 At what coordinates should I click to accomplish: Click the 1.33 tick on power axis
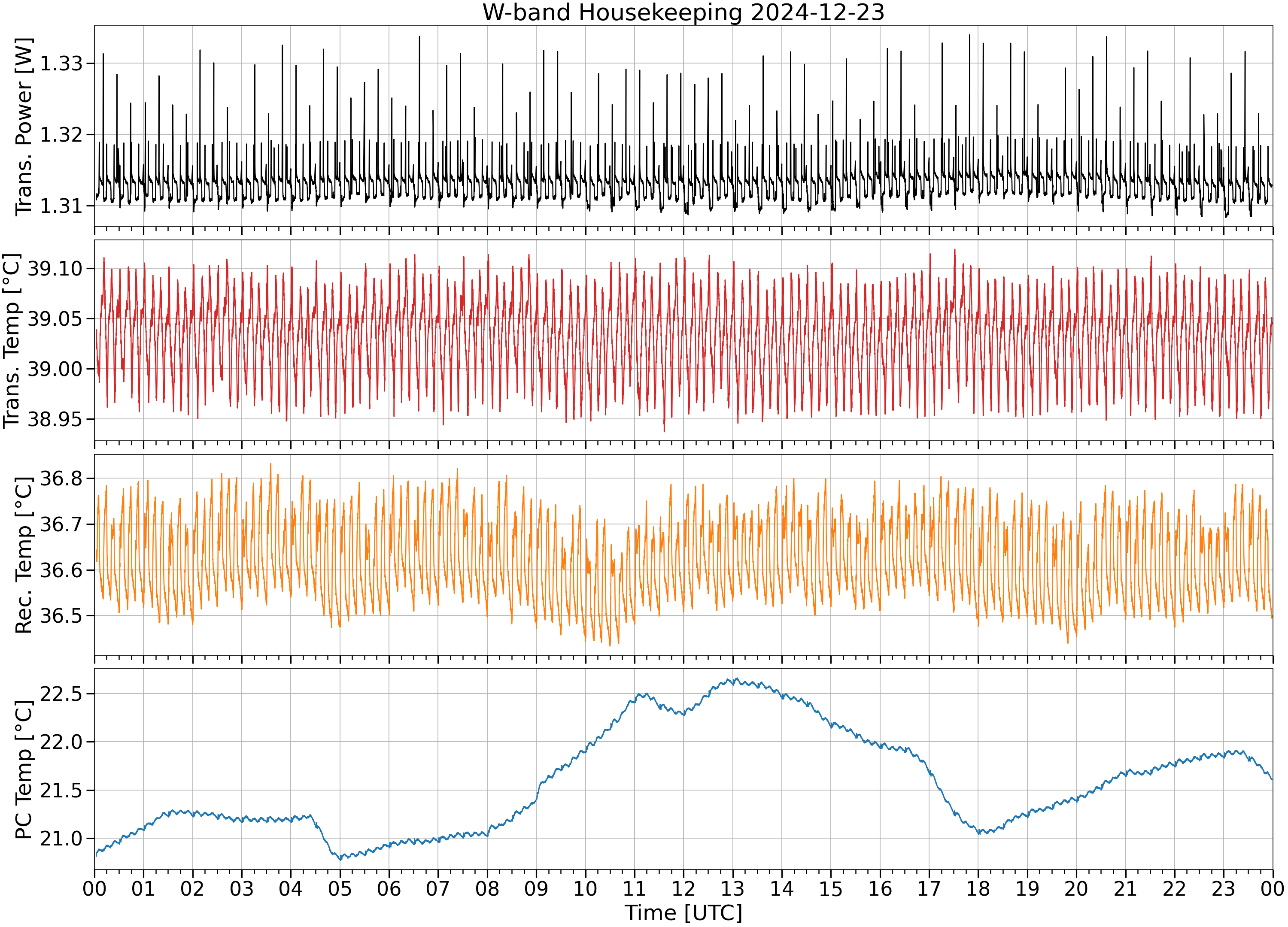click(61, 64)
